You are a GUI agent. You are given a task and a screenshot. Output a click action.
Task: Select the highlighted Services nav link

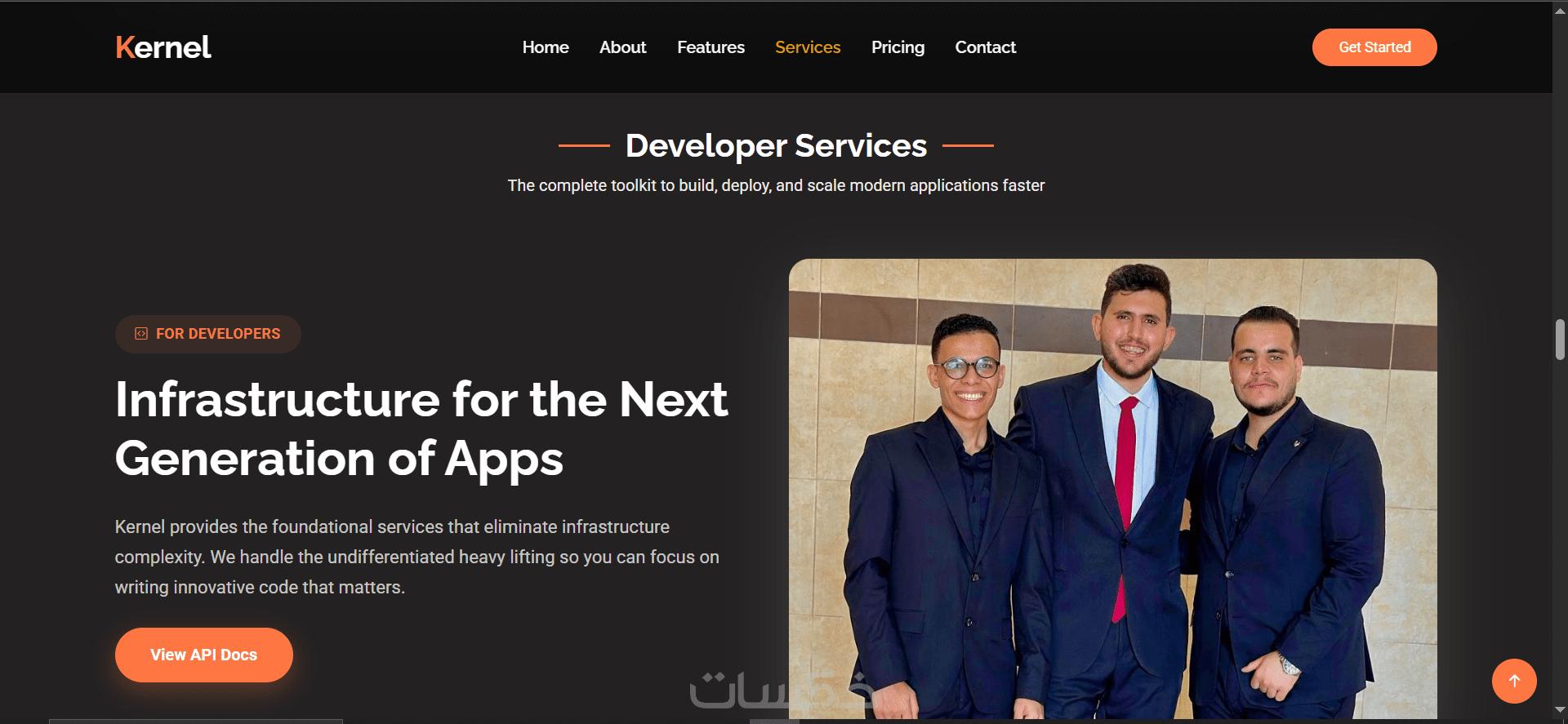point(808,47)
